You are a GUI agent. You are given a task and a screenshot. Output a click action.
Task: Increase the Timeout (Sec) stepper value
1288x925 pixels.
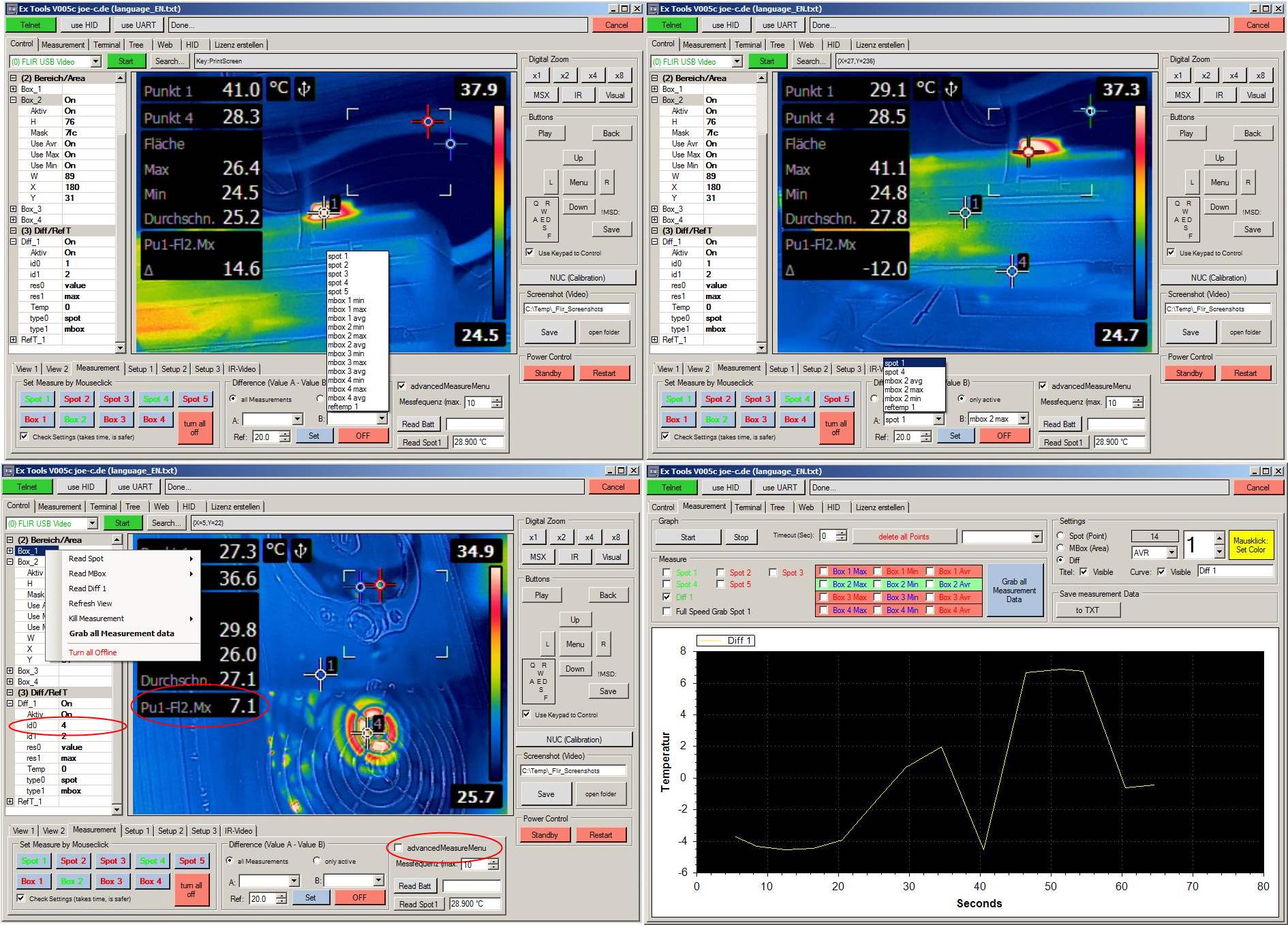842,533
